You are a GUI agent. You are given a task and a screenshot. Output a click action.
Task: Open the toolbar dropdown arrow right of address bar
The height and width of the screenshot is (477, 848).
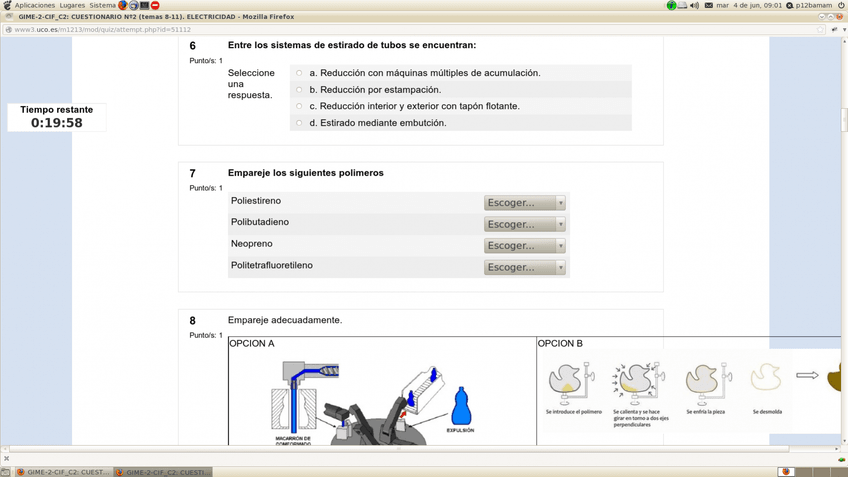(844, 30)
